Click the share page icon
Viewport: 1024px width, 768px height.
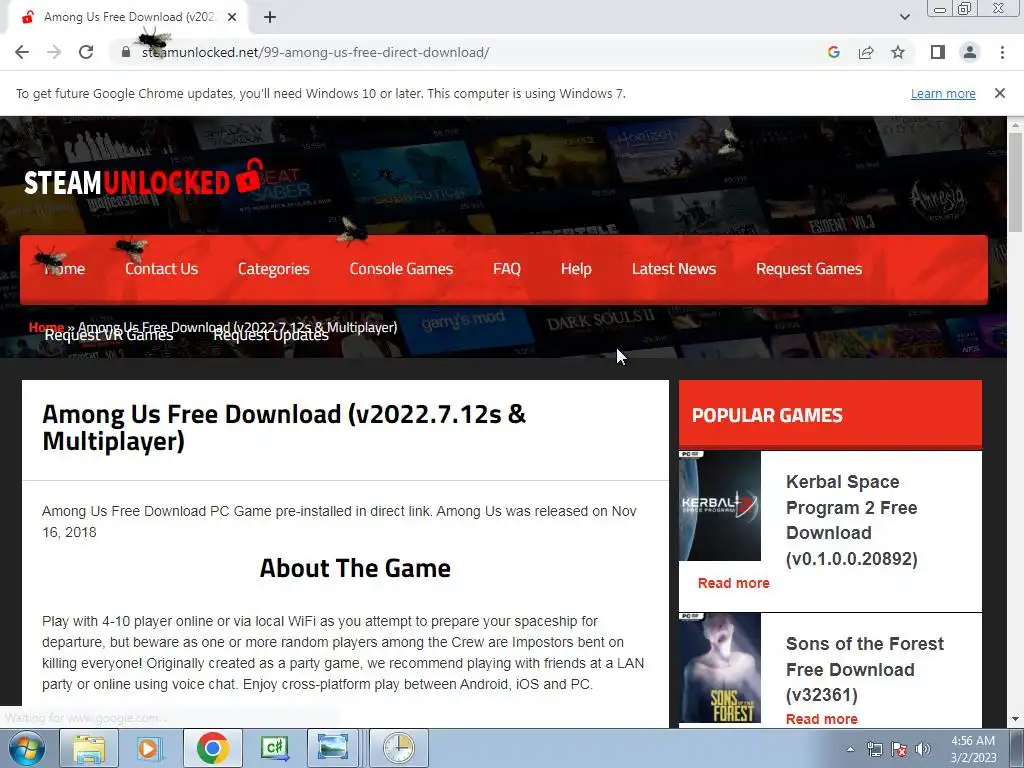866,52
